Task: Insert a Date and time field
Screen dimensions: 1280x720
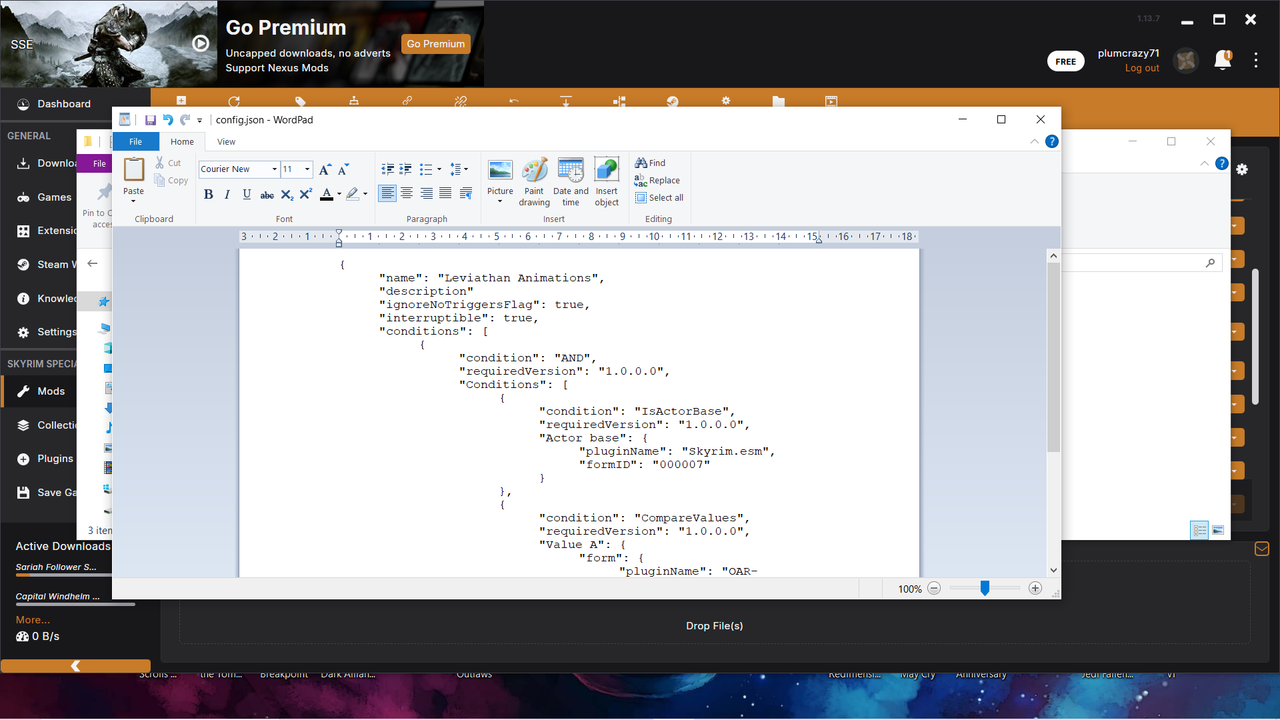Action: [570, 181]
